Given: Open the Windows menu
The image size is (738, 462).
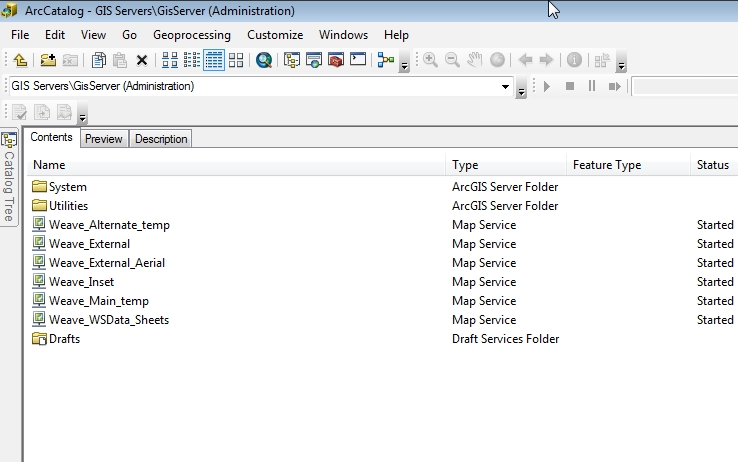Looking at the screenshot, I should [344, 35].
